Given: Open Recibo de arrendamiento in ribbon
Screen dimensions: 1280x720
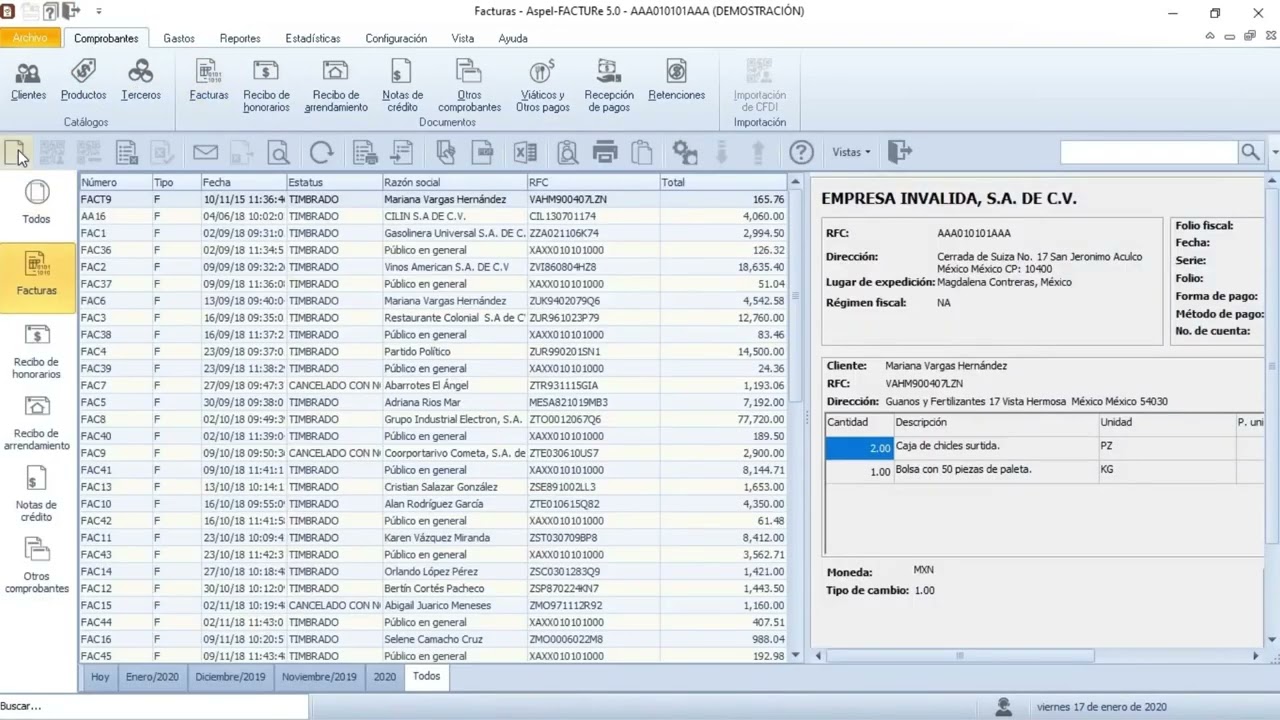Looking at the screenshot, I should coord(336,86).
